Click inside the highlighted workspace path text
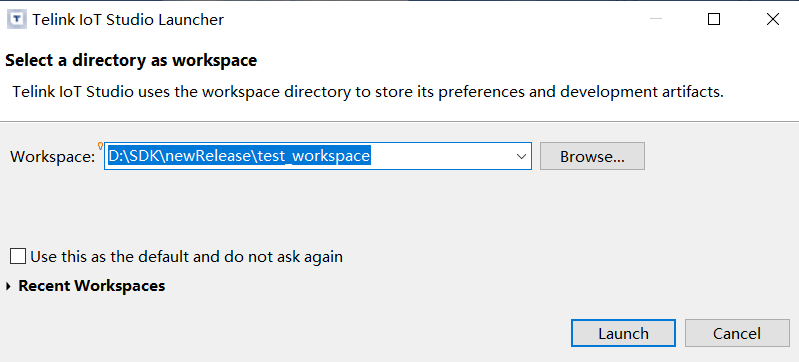The image size is (799, 362). tap(239, 156)
